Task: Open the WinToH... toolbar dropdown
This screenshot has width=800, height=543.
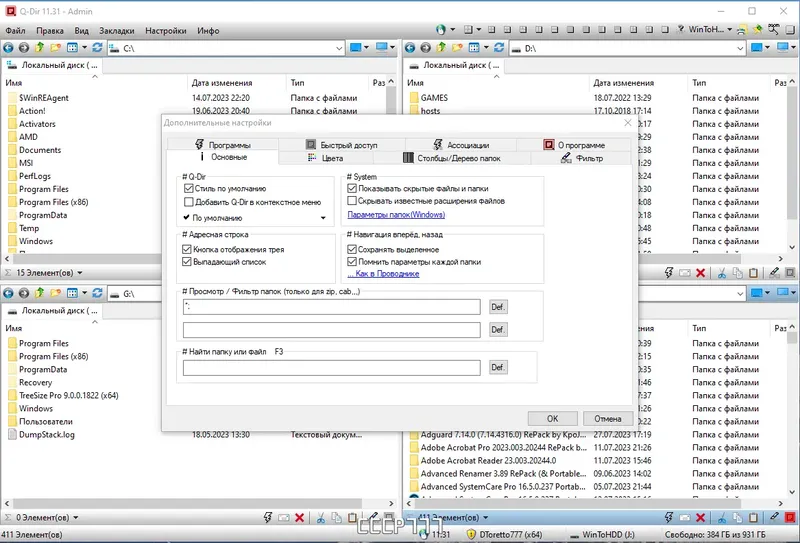Action: point(729,30)
